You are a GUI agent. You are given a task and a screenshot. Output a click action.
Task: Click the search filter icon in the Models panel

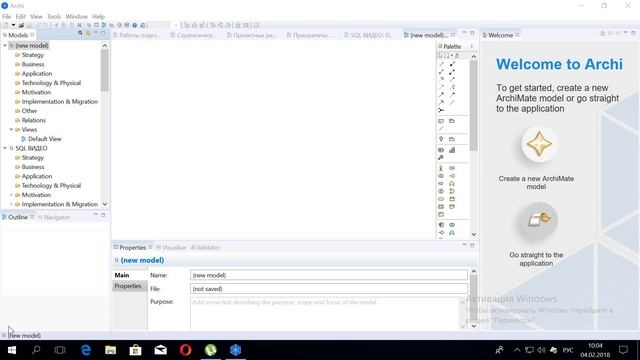pyautogui.click(x=80, y=33)
